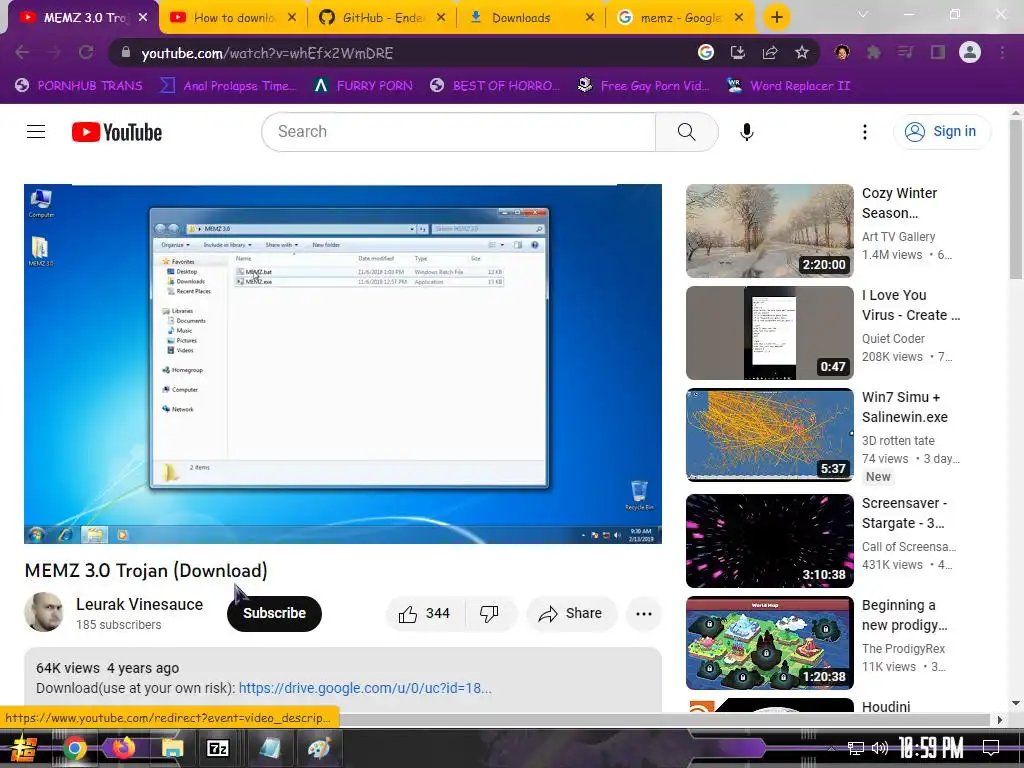Switch to the GitHub tab
Screen dimensions: 1024x768
383,18
